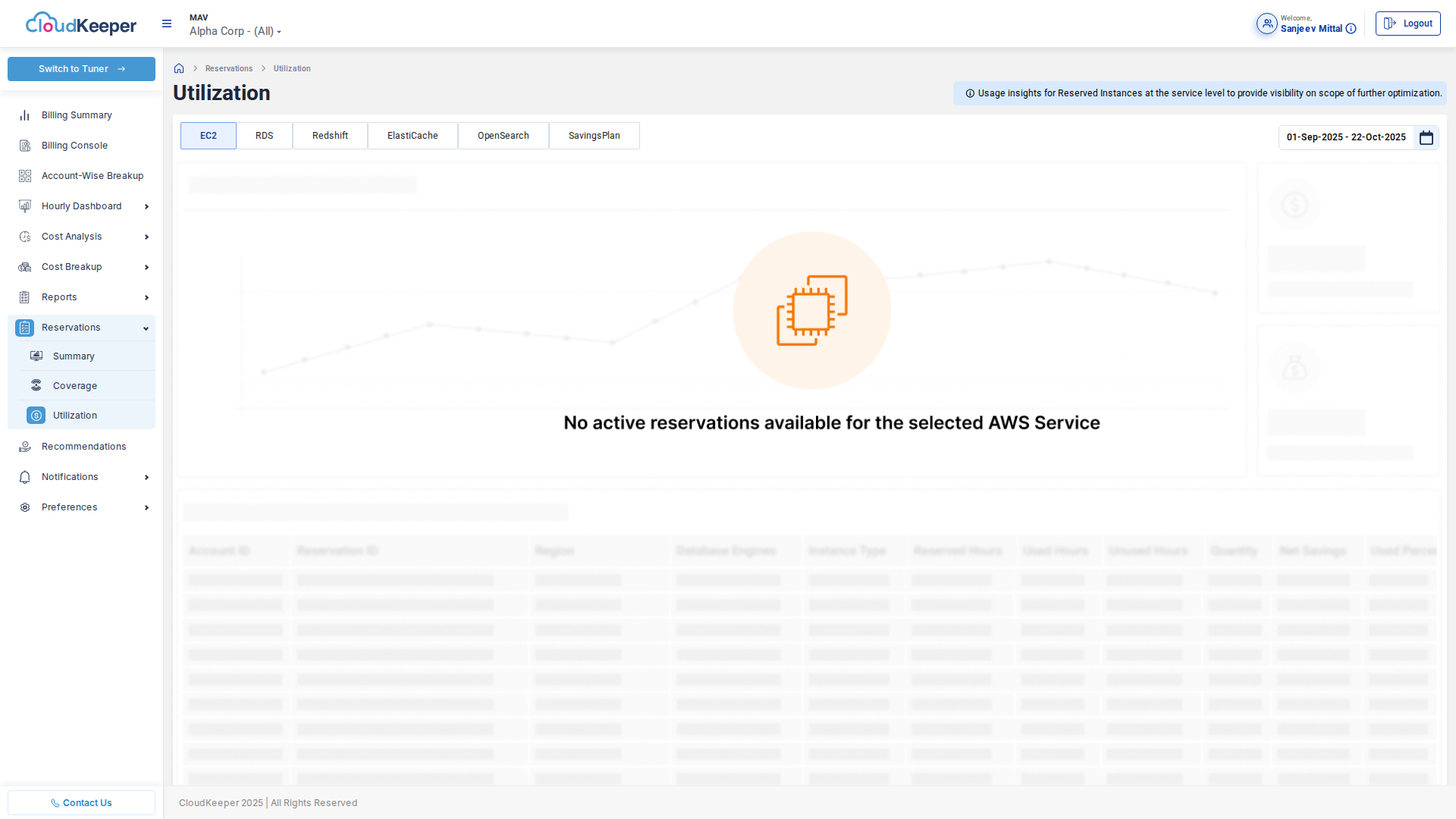Click the Switch to Tuner button
This screenshot has width=1456, height=819.
click(81, 69)
